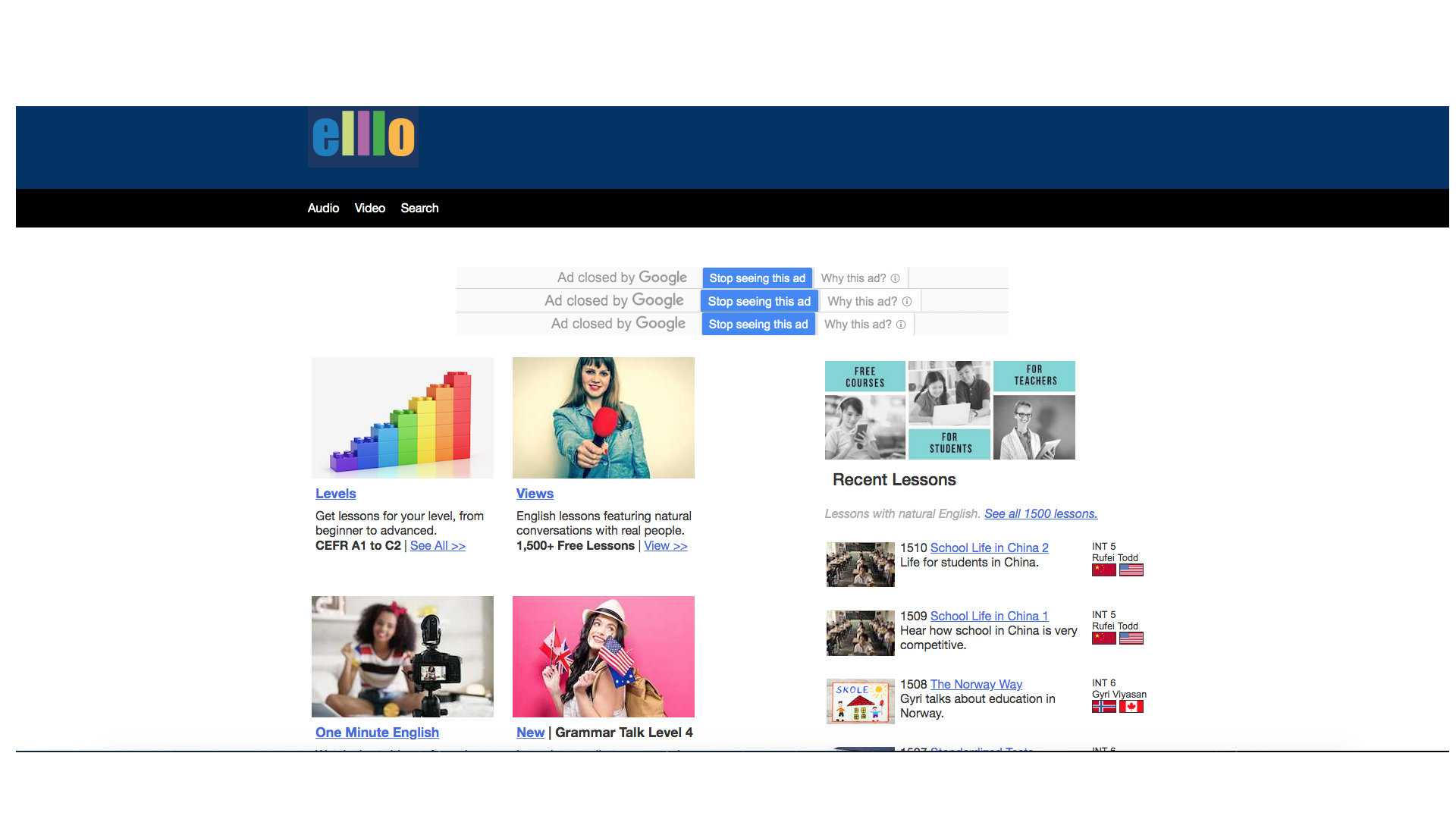Click 'Gyri Viyasan' speaker names text
The width and height of the screenshot is (1456, 819).
click(1119, 695)
